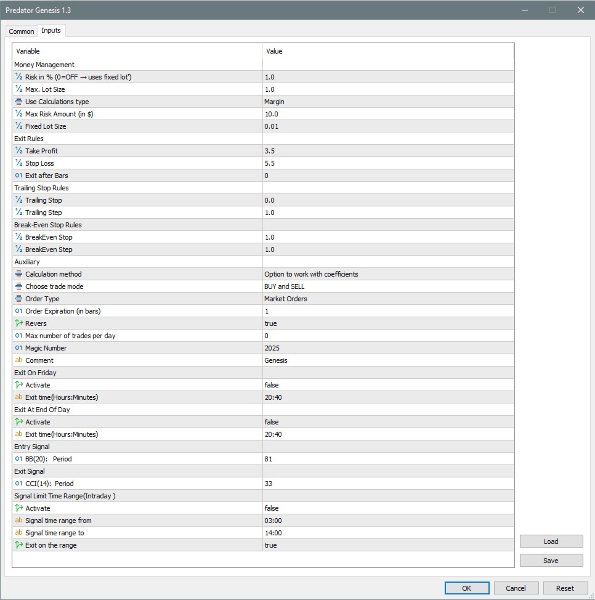Click the Reset button

[x=565, y=588]
